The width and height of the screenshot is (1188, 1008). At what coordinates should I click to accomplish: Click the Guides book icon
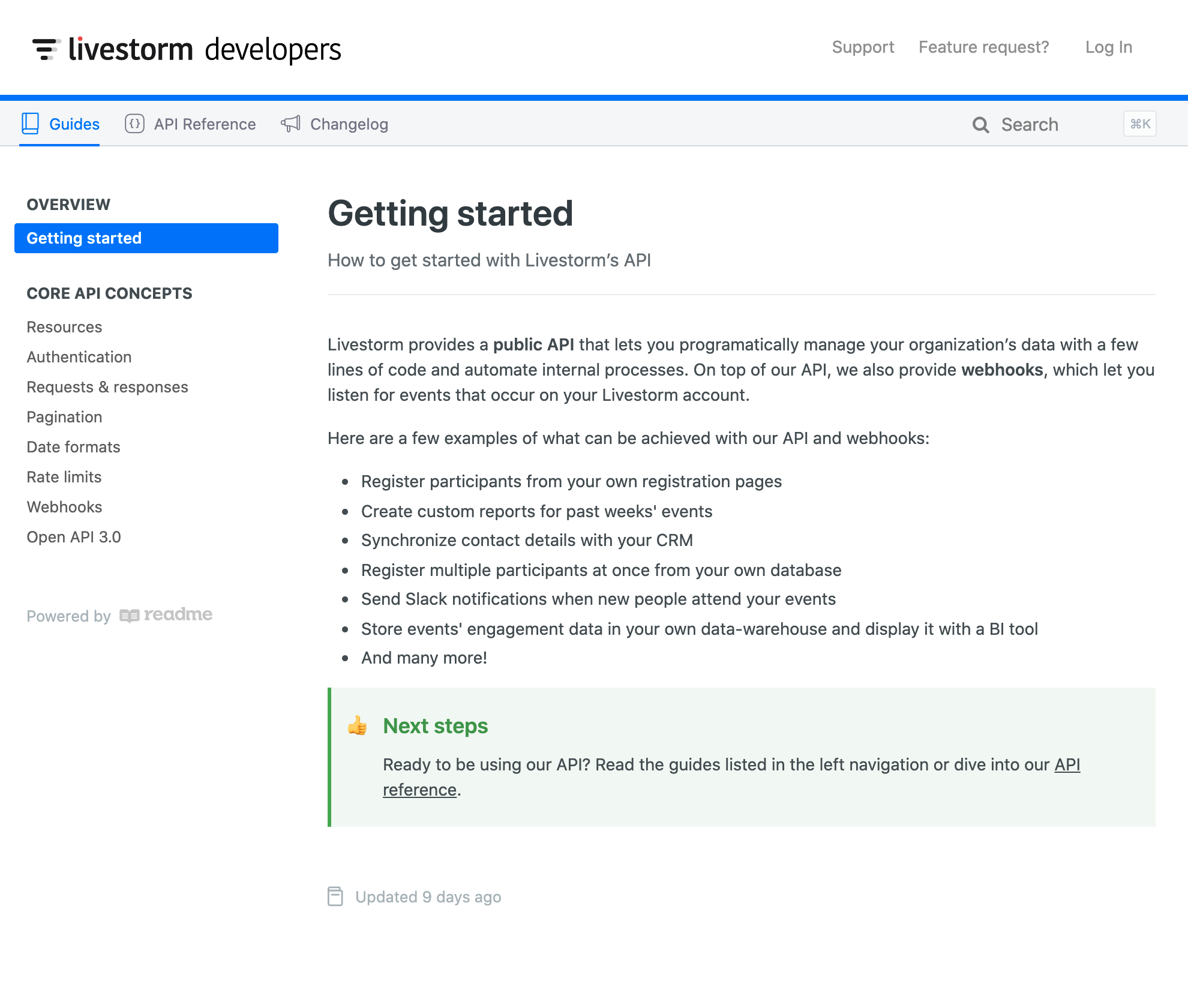[30, 124]
